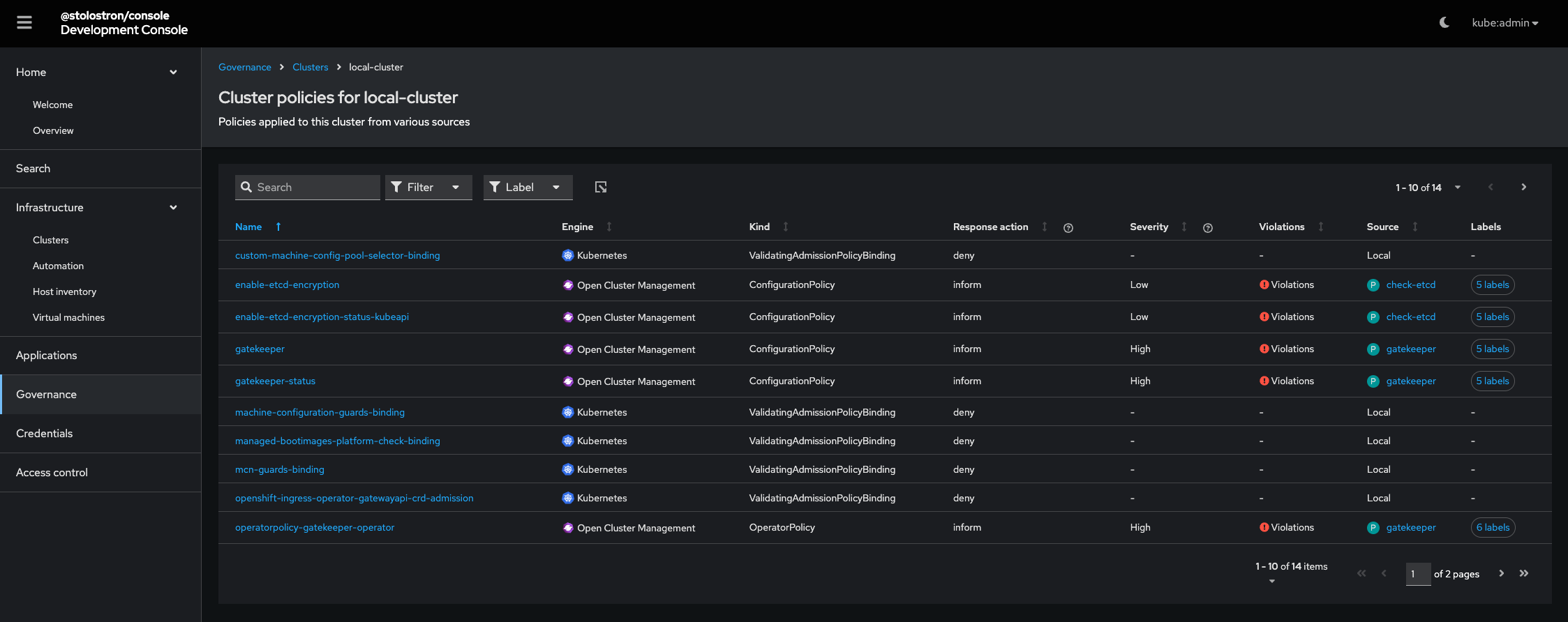Collapse the Infrastructure navigation section

[173, 208]
